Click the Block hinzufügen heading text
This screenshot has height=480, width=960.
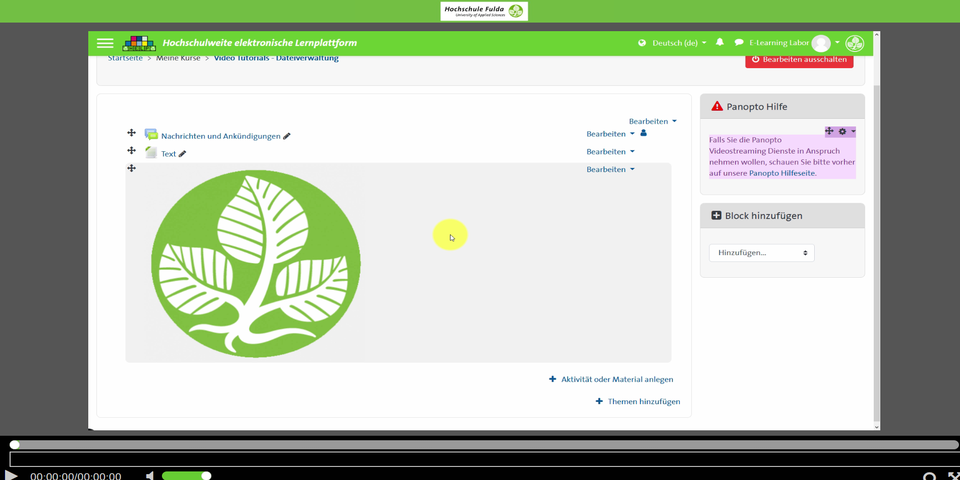coord(763,216)
